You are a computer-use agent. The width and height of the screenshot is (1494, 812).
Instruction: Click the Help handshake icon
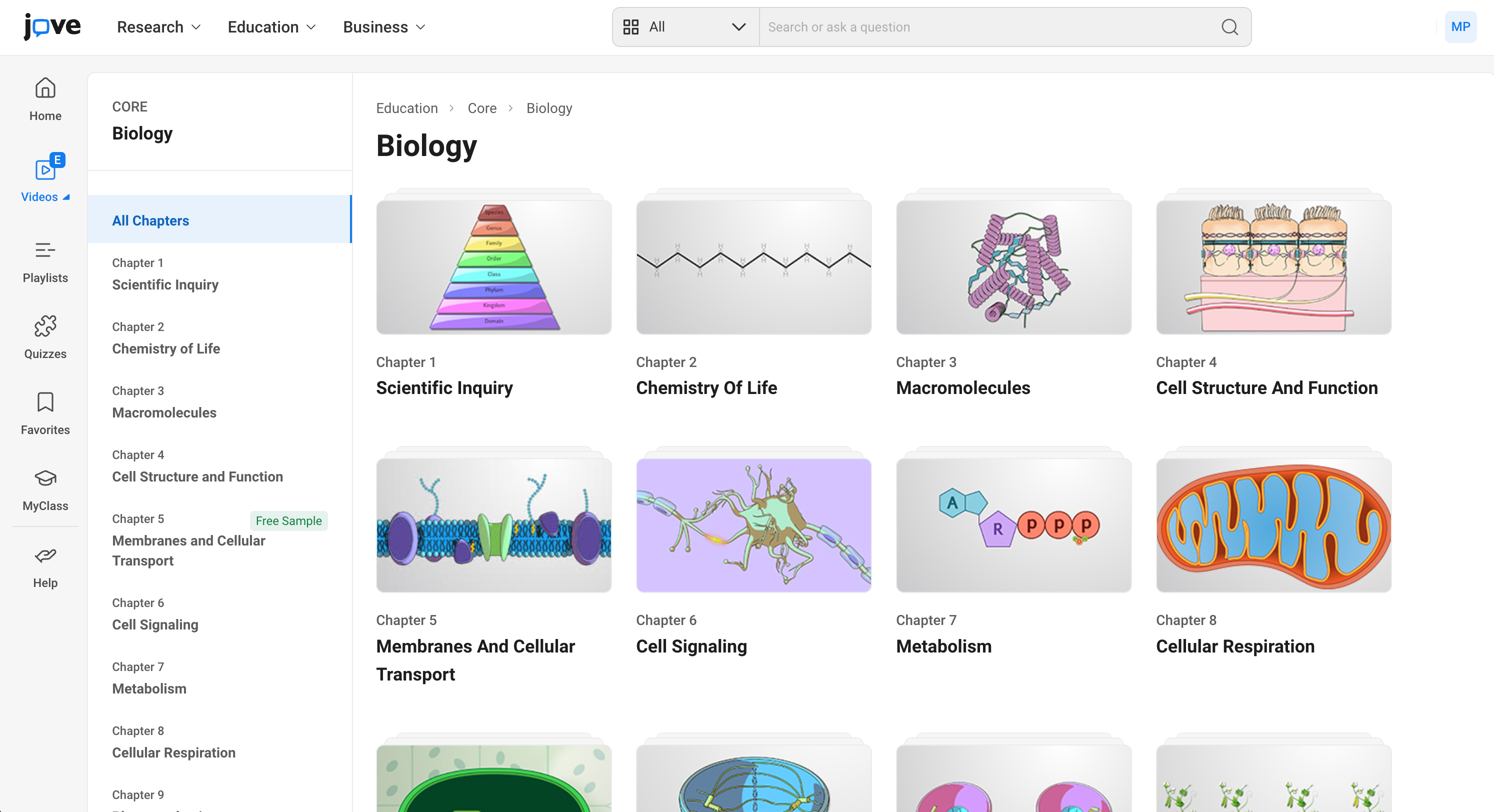tap(45, 555)
